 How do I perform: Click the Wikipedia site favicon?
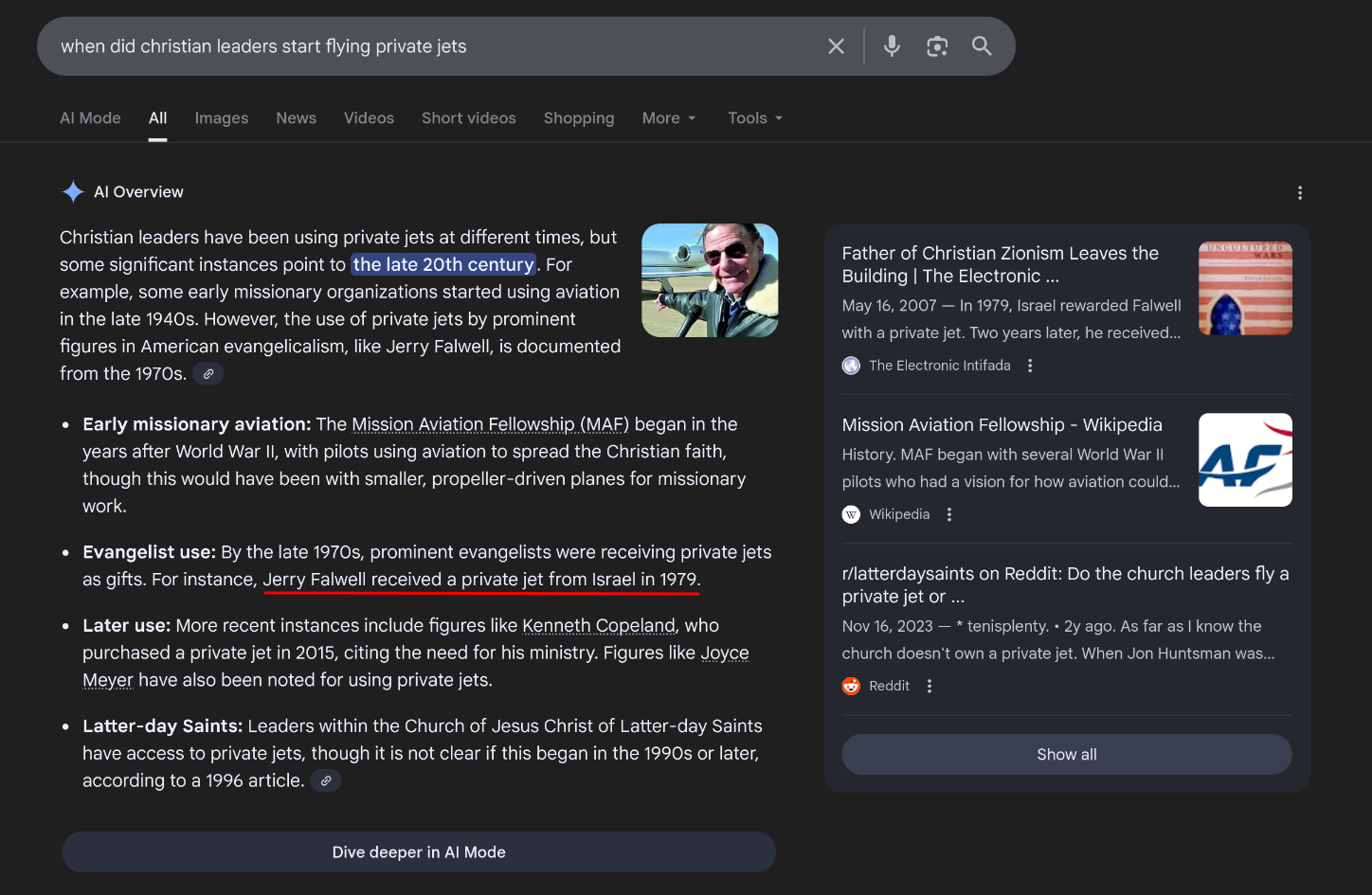pyautogui.click(x=851, y=514)
